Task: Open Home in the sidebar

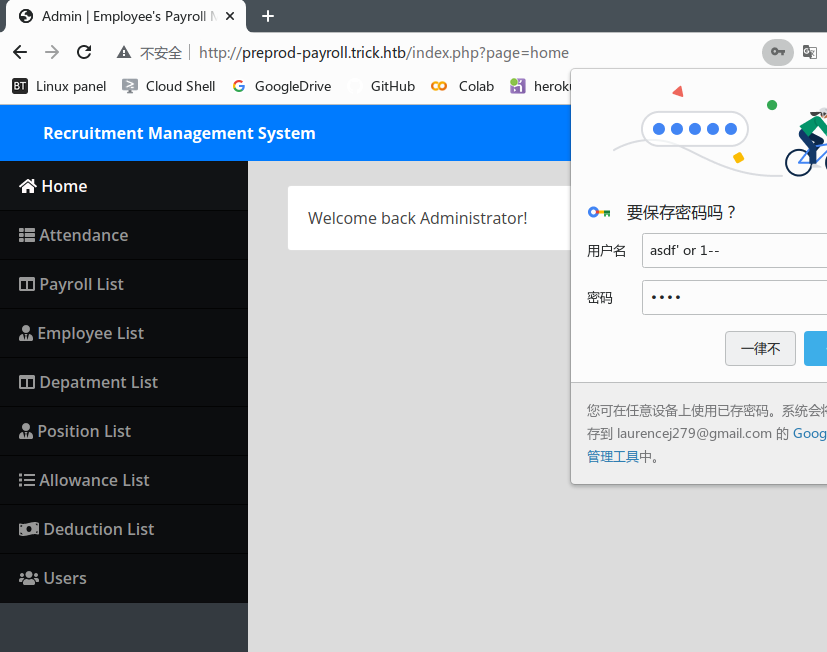Action: [x=64, y=186]
